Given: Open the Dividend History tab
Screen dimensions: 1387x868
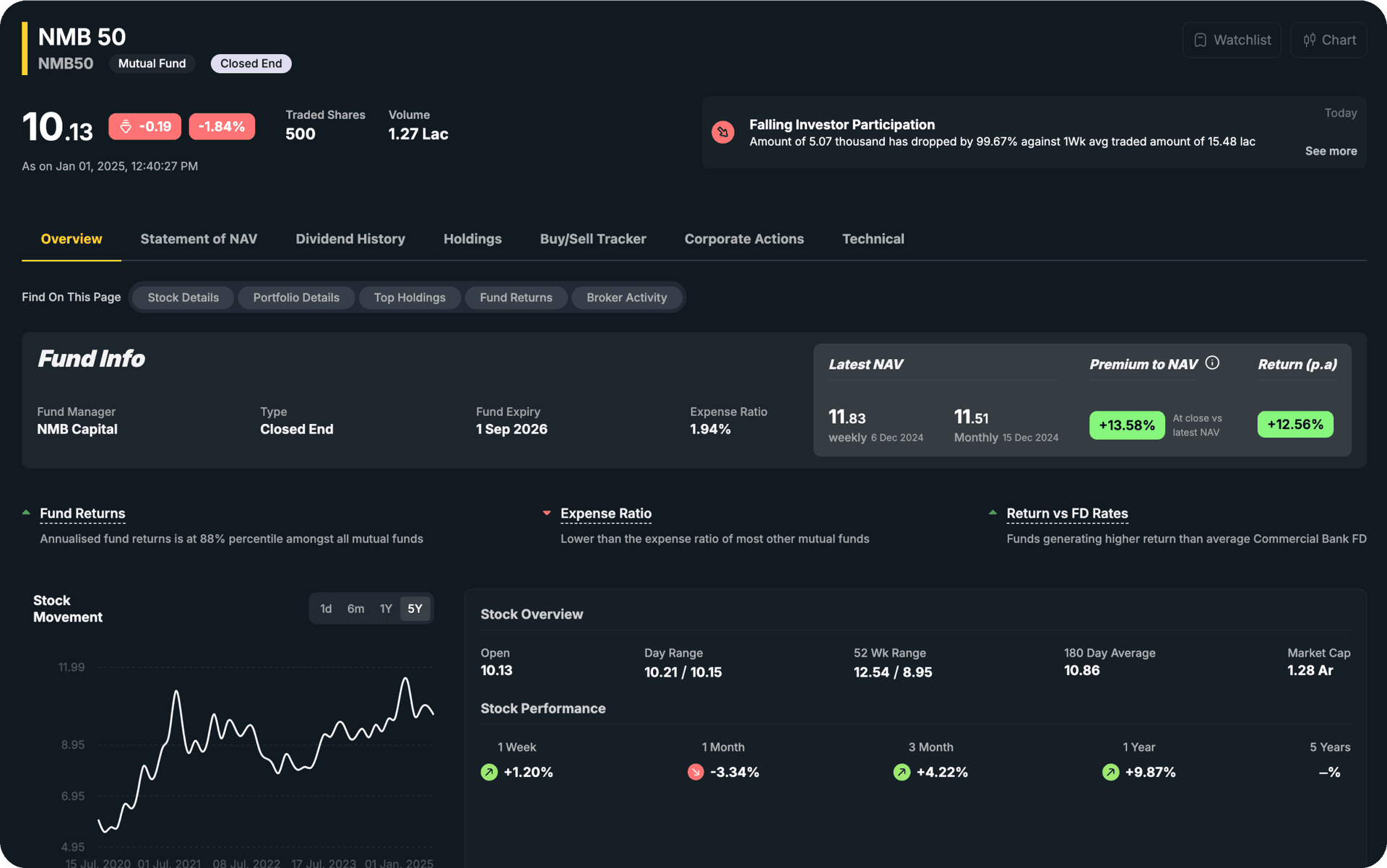Looking at the screenshot, I should pos(350,238).
